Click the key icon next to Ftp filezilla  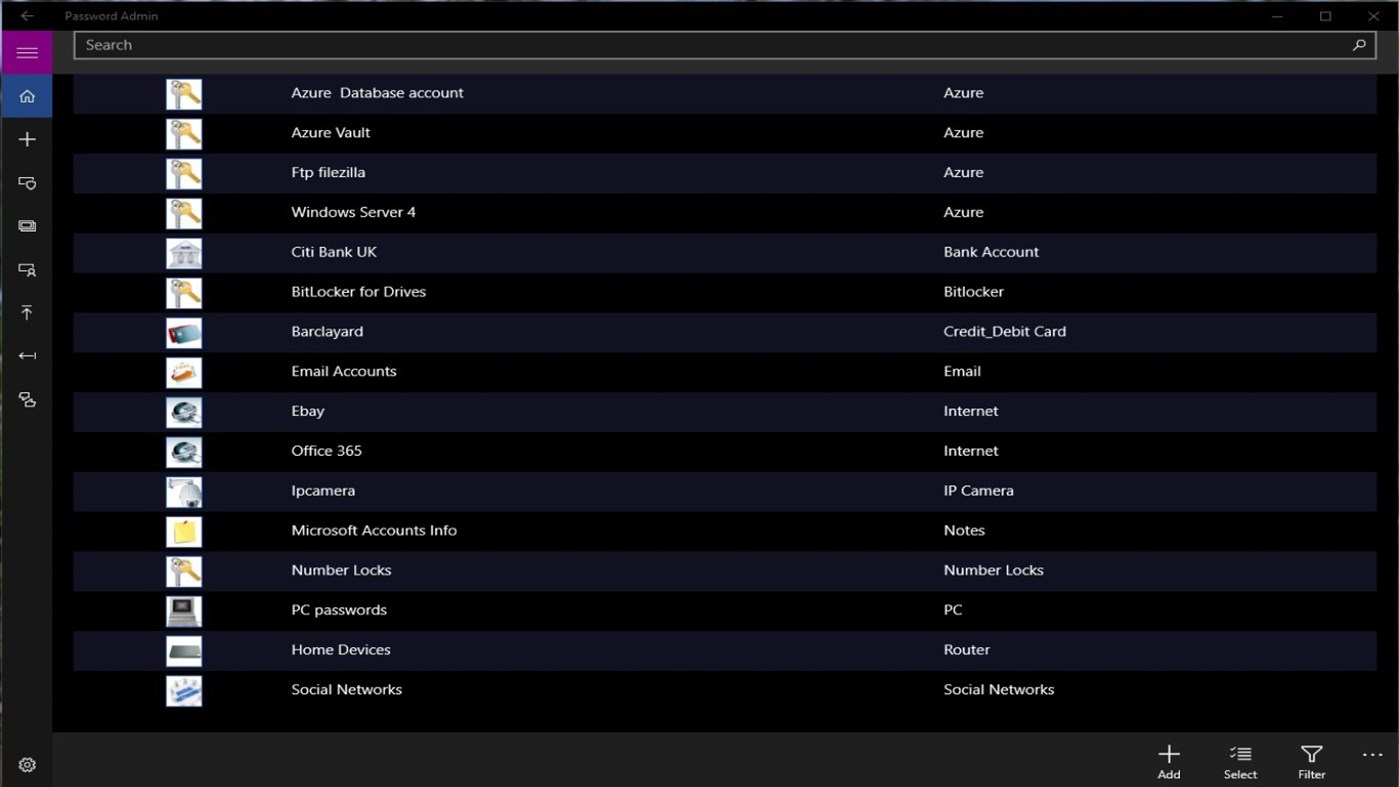coord(184,174)
